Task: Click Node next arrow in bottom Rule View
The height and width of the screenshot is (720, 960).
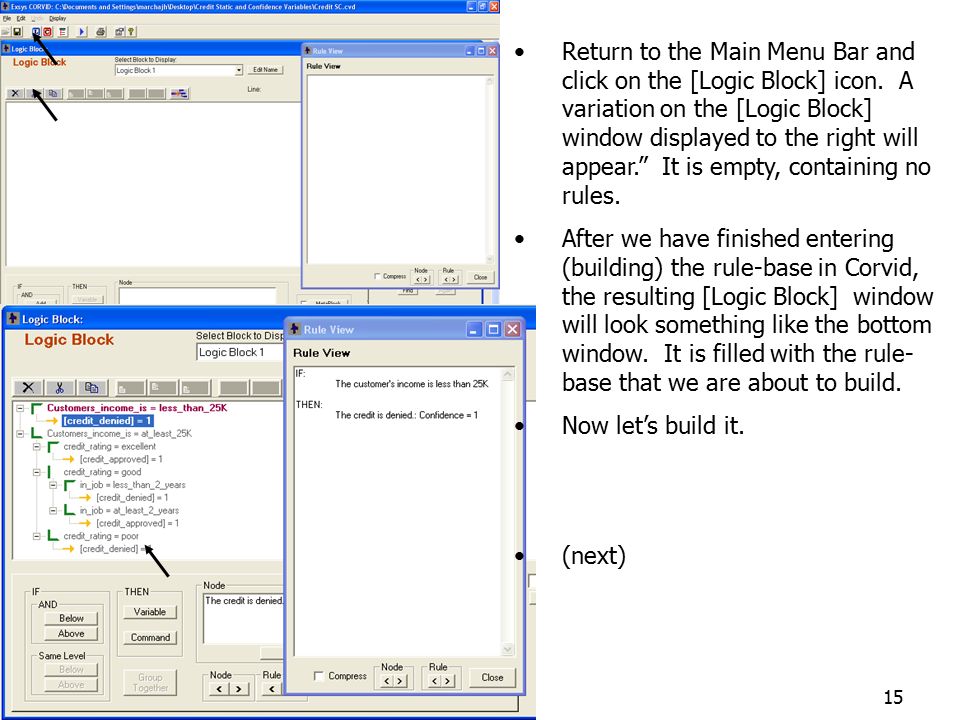Action: [399, 681]
